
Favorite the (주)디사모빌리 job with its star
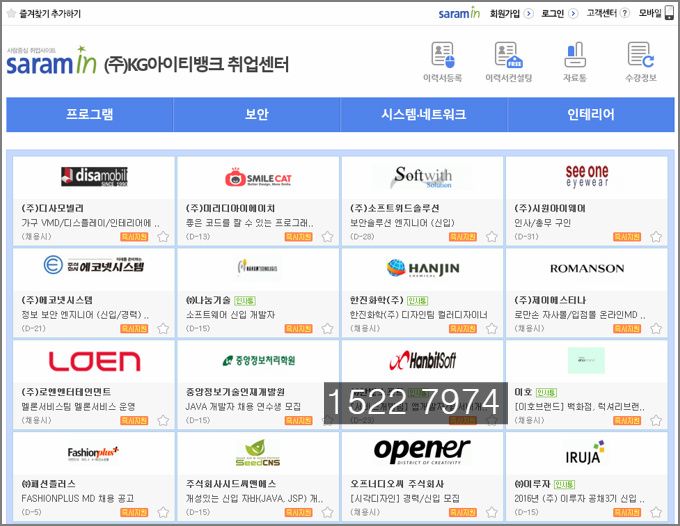click(x=163, y=237)
